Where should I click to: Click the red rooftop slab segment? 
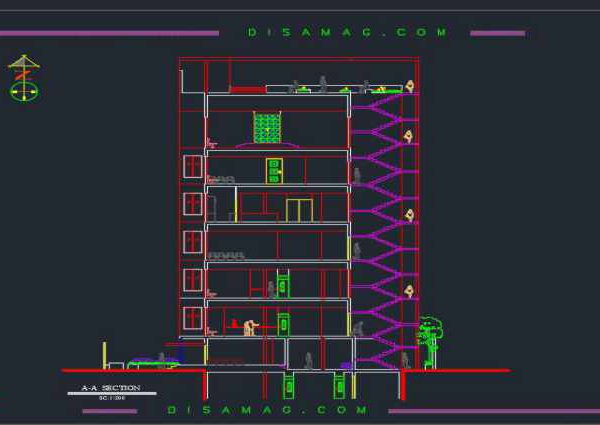[x=247, y=90]
